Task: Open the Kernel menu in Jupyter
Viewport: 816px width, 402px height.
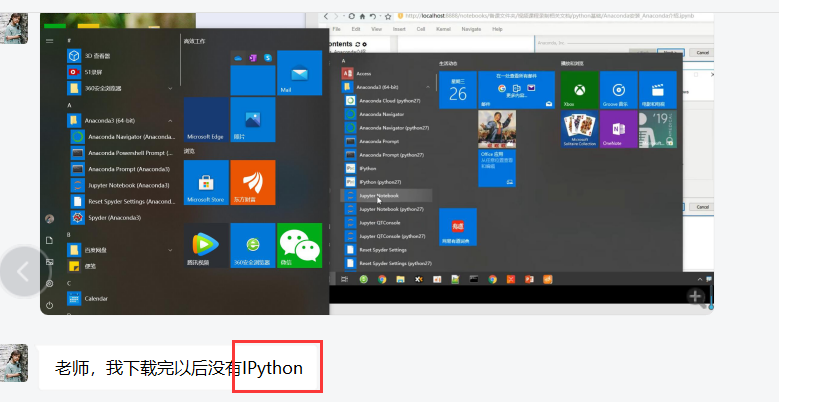Action: [x=443, y=29]
